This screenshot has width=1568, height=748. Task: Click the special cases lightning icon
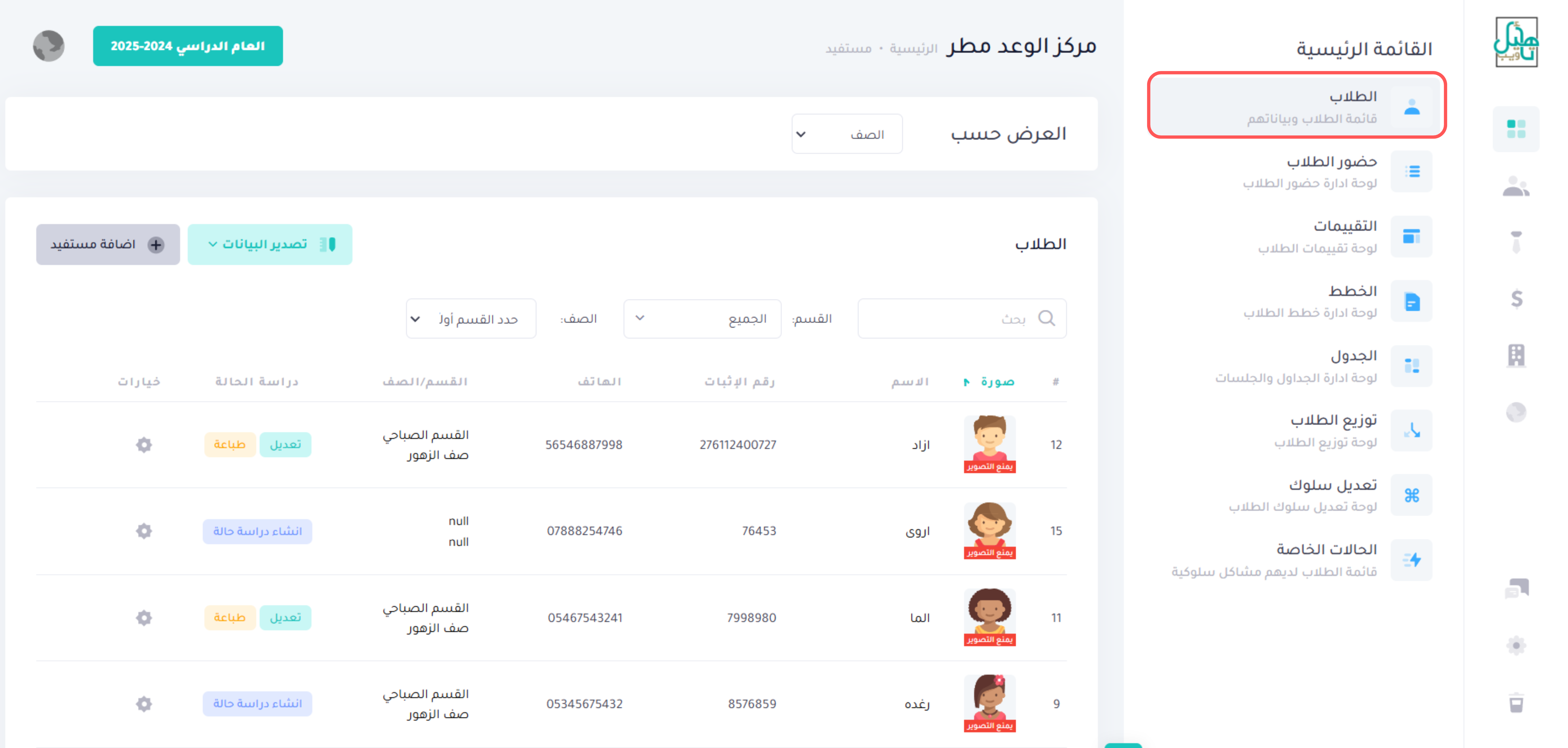point(1412,560)
